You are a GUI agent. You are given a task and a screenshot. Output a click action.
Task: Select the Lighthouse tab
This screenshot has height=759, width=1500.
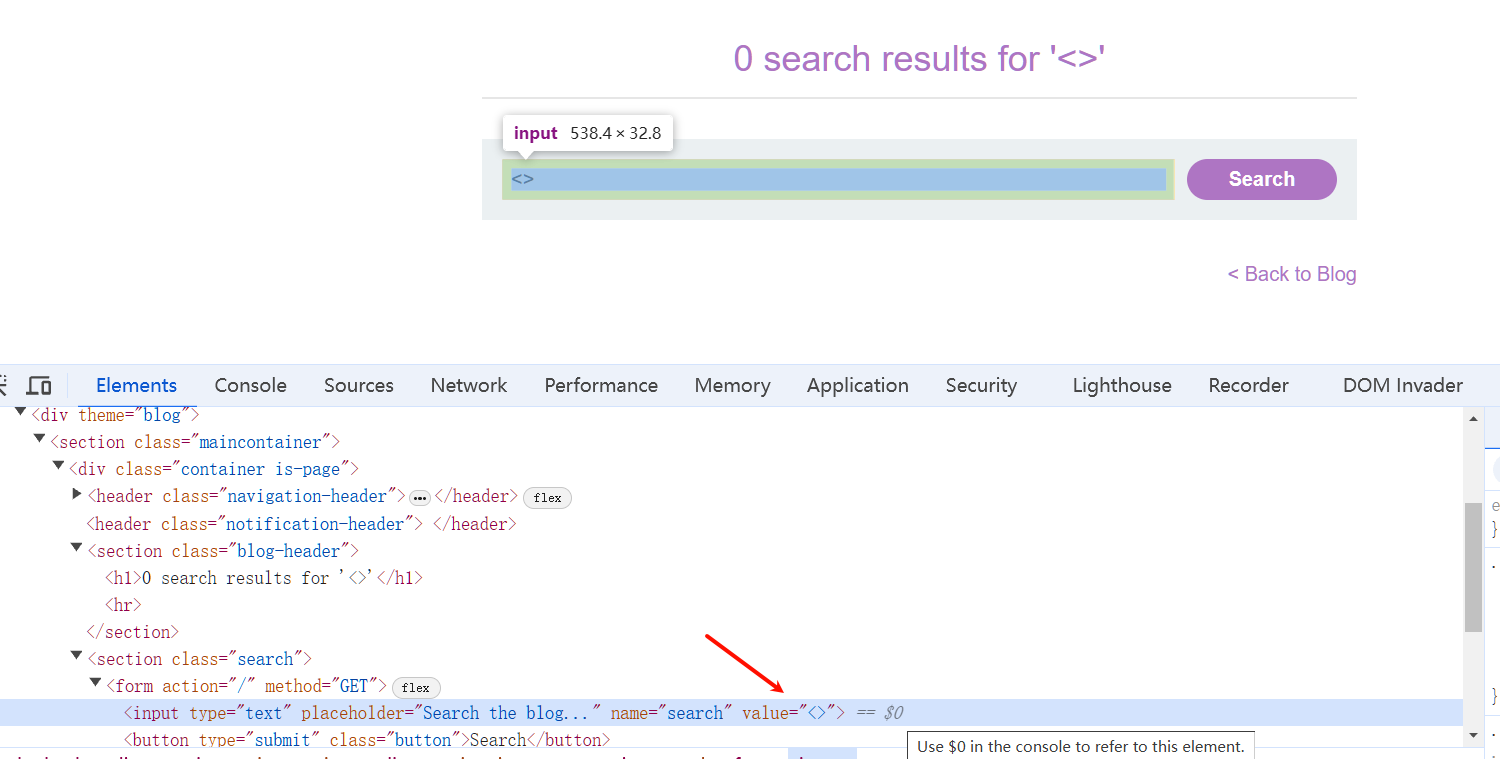pyautogui.click(x=1121, y=386)
